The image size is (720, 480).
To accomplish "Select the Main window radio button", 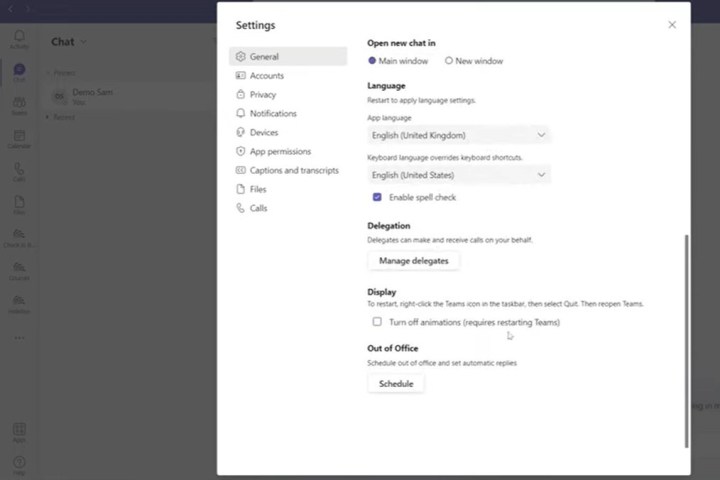I will pyautogui.click(x=373, y=61).
